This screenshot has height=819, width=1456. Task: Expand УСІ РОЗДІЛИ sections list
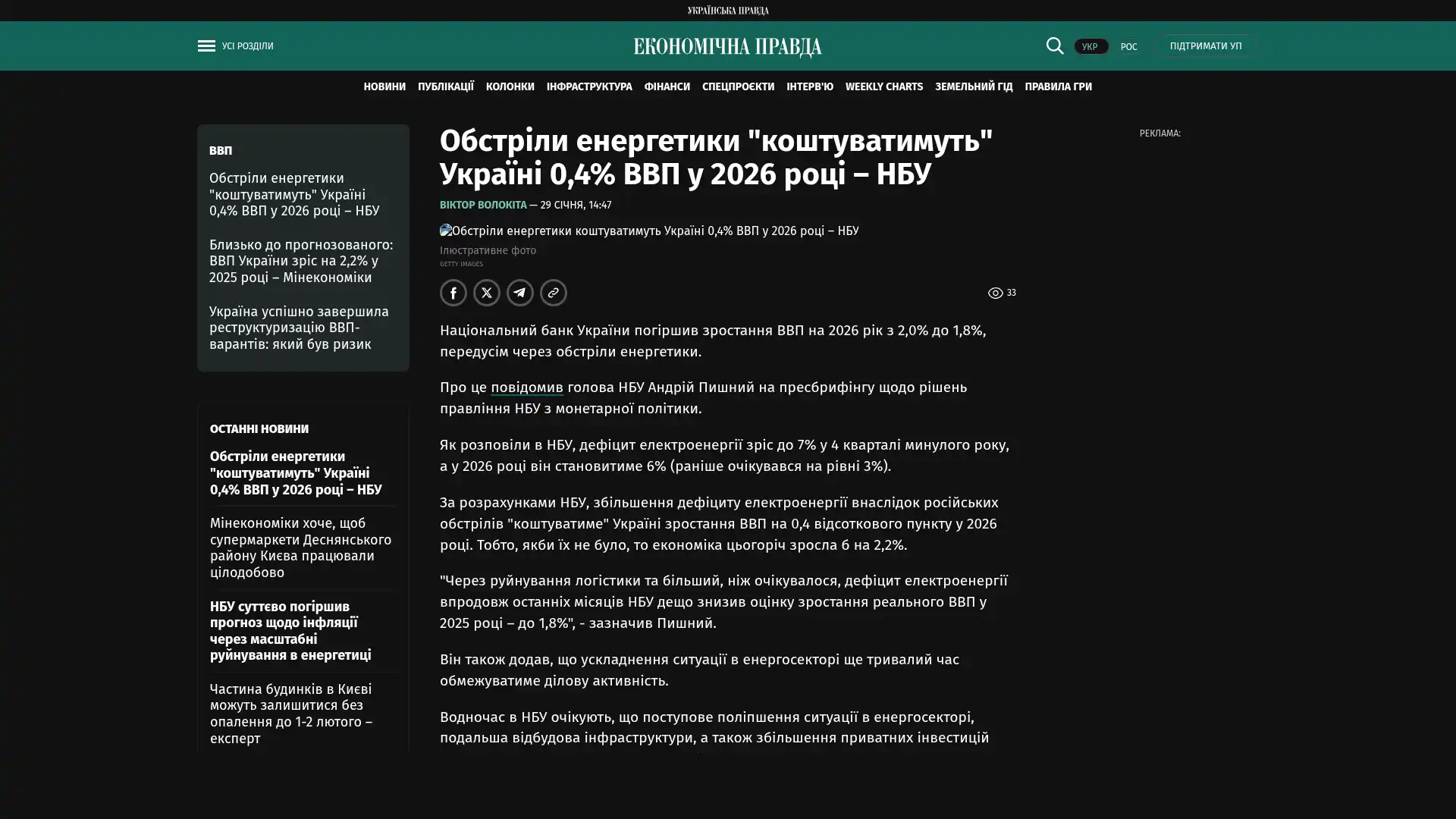point(247,46)
